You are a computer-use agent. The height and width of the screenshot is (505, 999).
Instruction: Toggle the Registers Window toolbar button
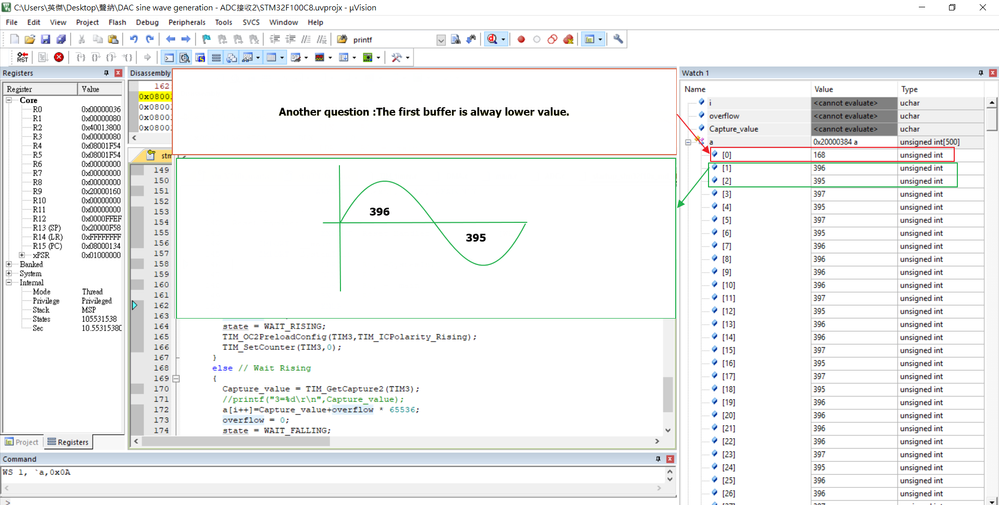pos(216,58)
